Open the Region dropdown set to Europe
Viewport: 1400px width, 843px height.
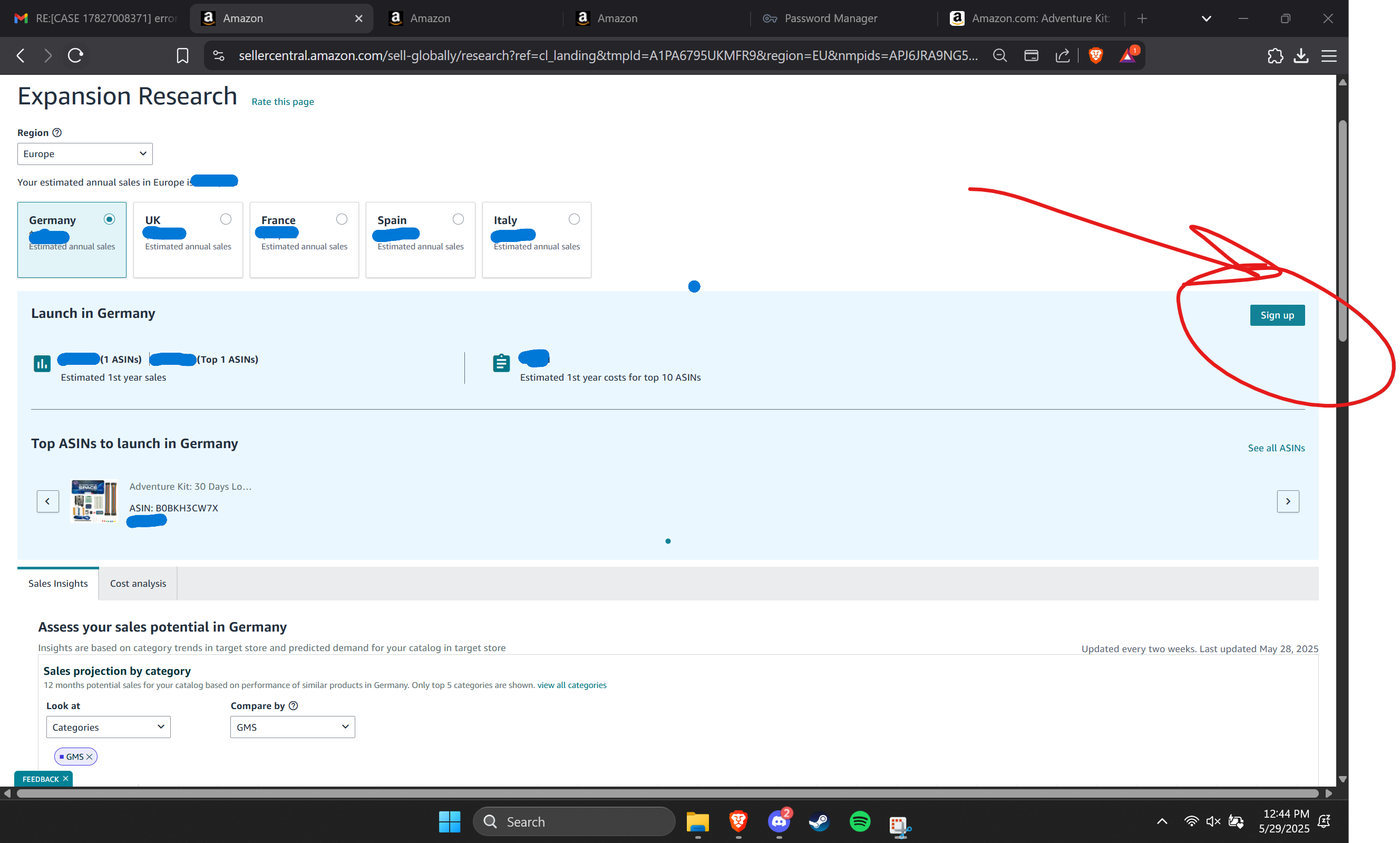pos(85,154)
